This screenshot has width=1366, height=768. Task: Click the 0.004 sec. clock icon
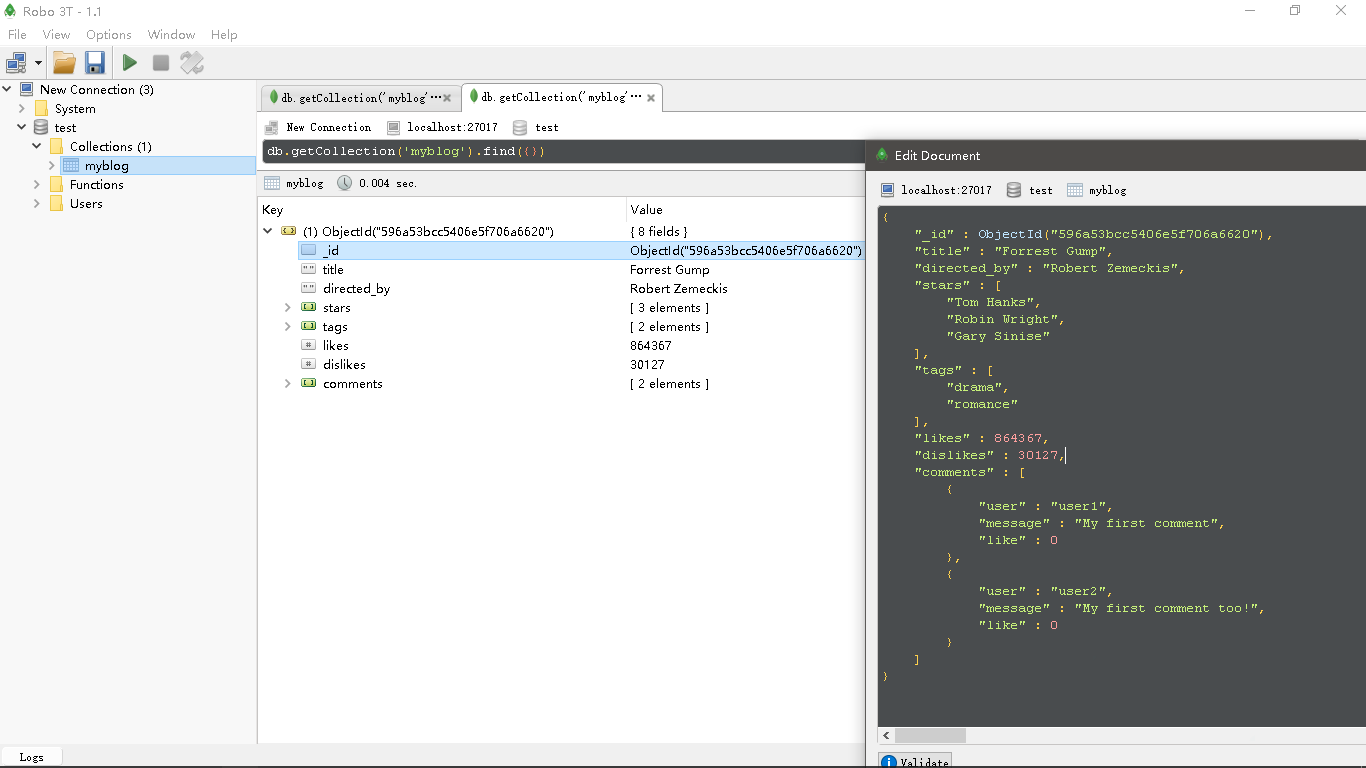pos(344,183)
